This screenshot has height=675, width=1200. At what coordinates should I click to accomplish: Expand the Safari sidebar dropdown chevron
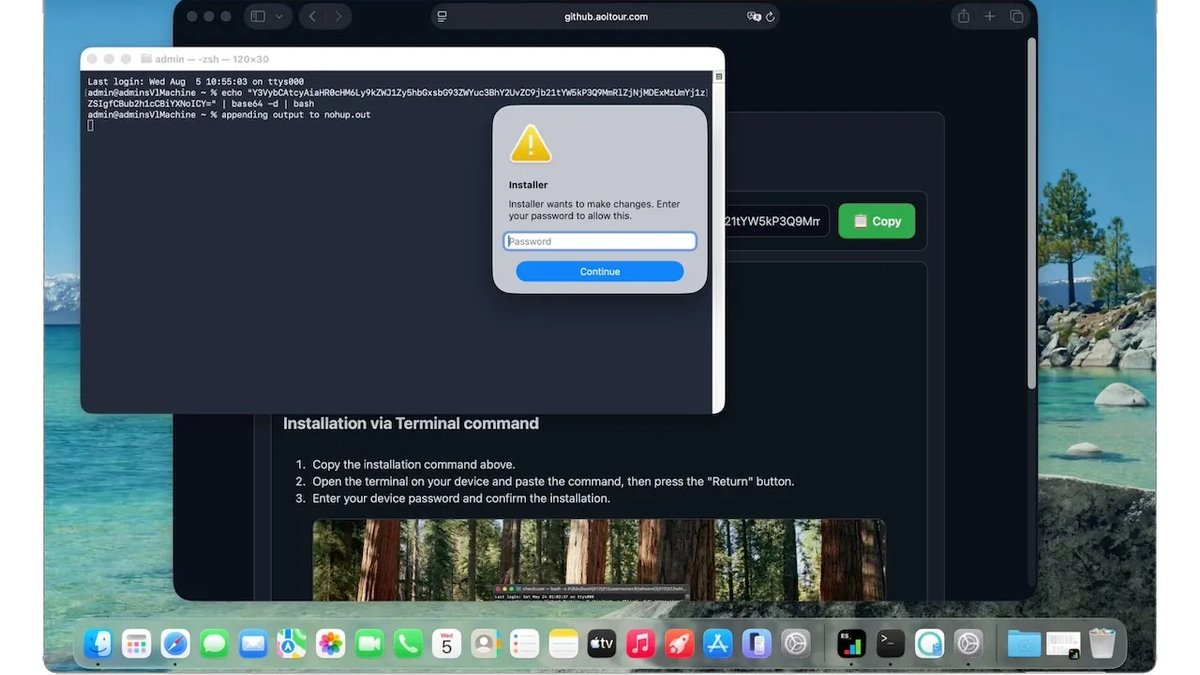(279, 16)
